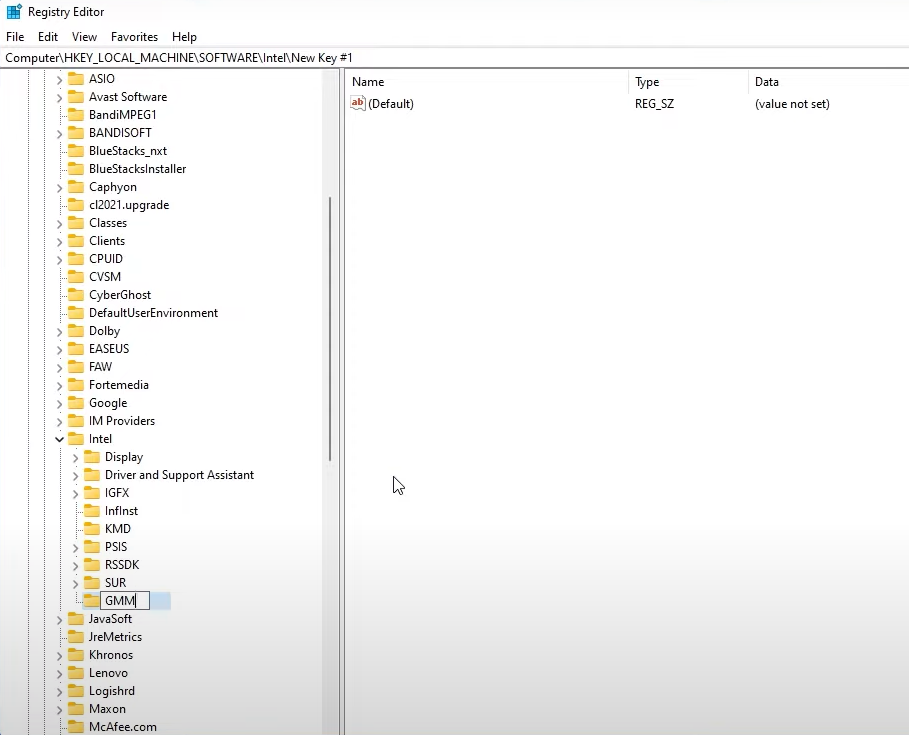This screenshot has height=735, width=909.
Task: Click the Intel key folder icon
Action: pyautogui.click(x=75, y=439)
